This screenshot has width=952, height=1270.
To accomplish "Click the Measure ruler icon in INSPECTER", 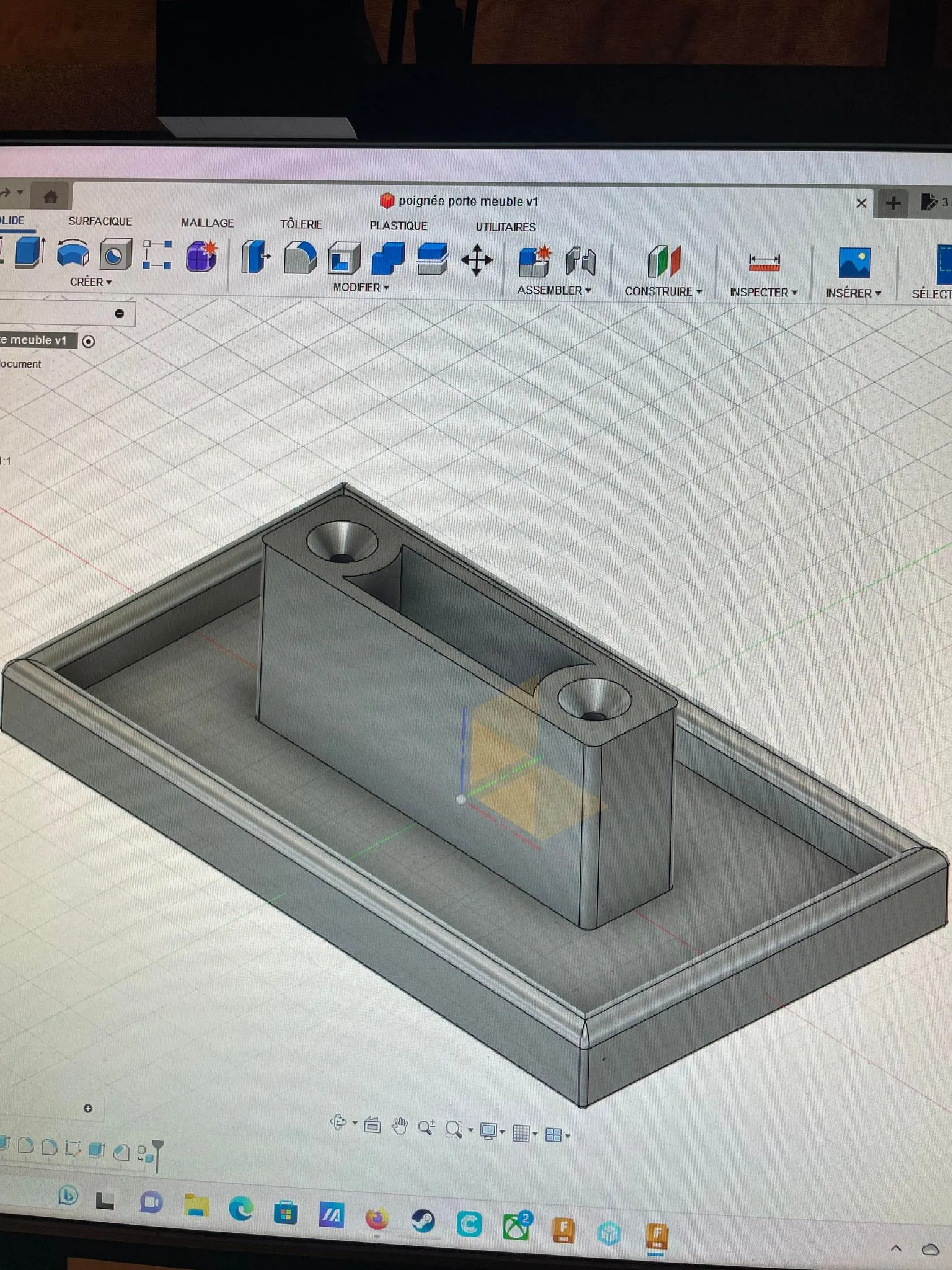I will [764, 263].
